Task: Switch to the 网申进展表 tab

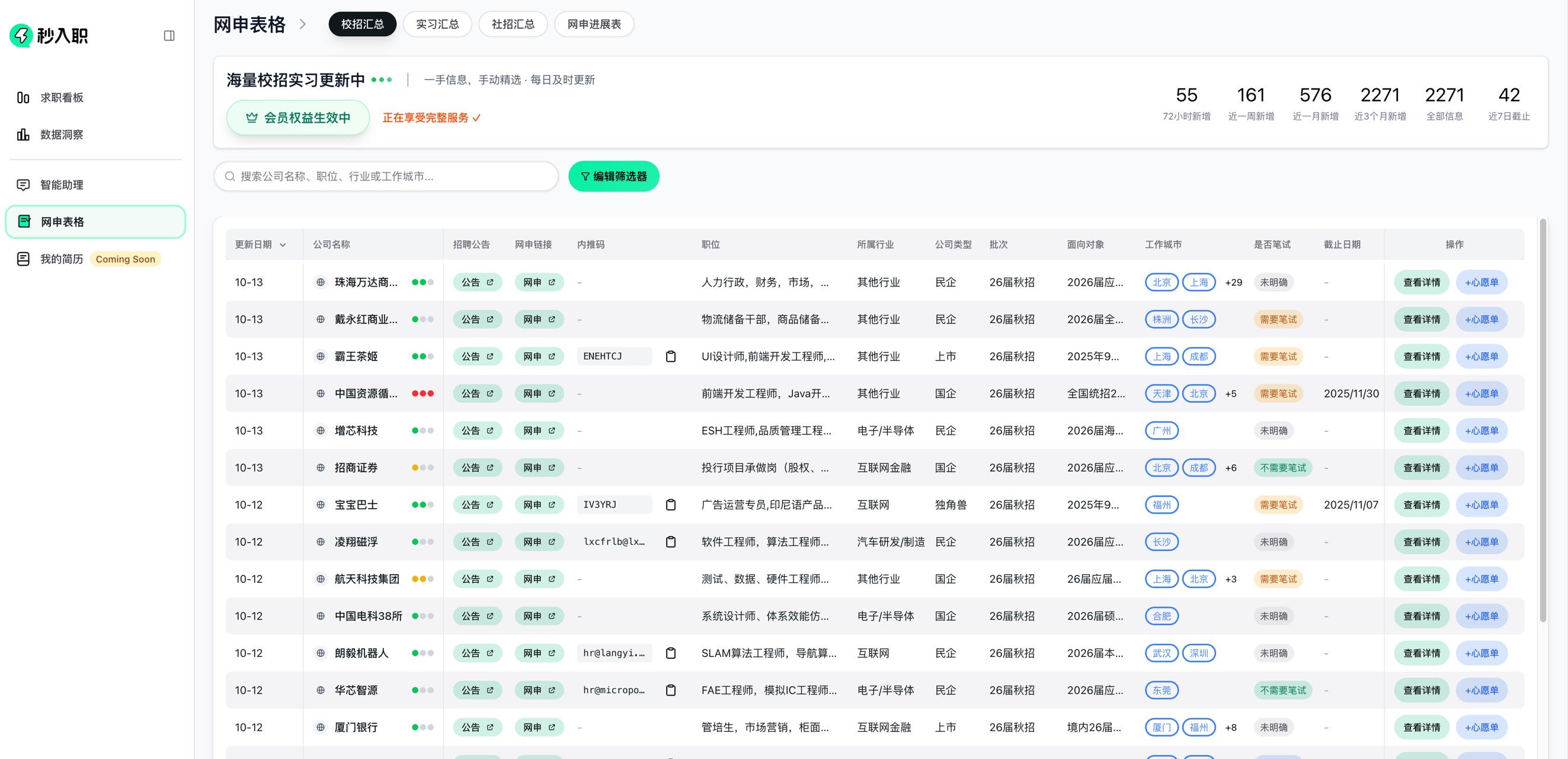Action: tap(594, 24)
